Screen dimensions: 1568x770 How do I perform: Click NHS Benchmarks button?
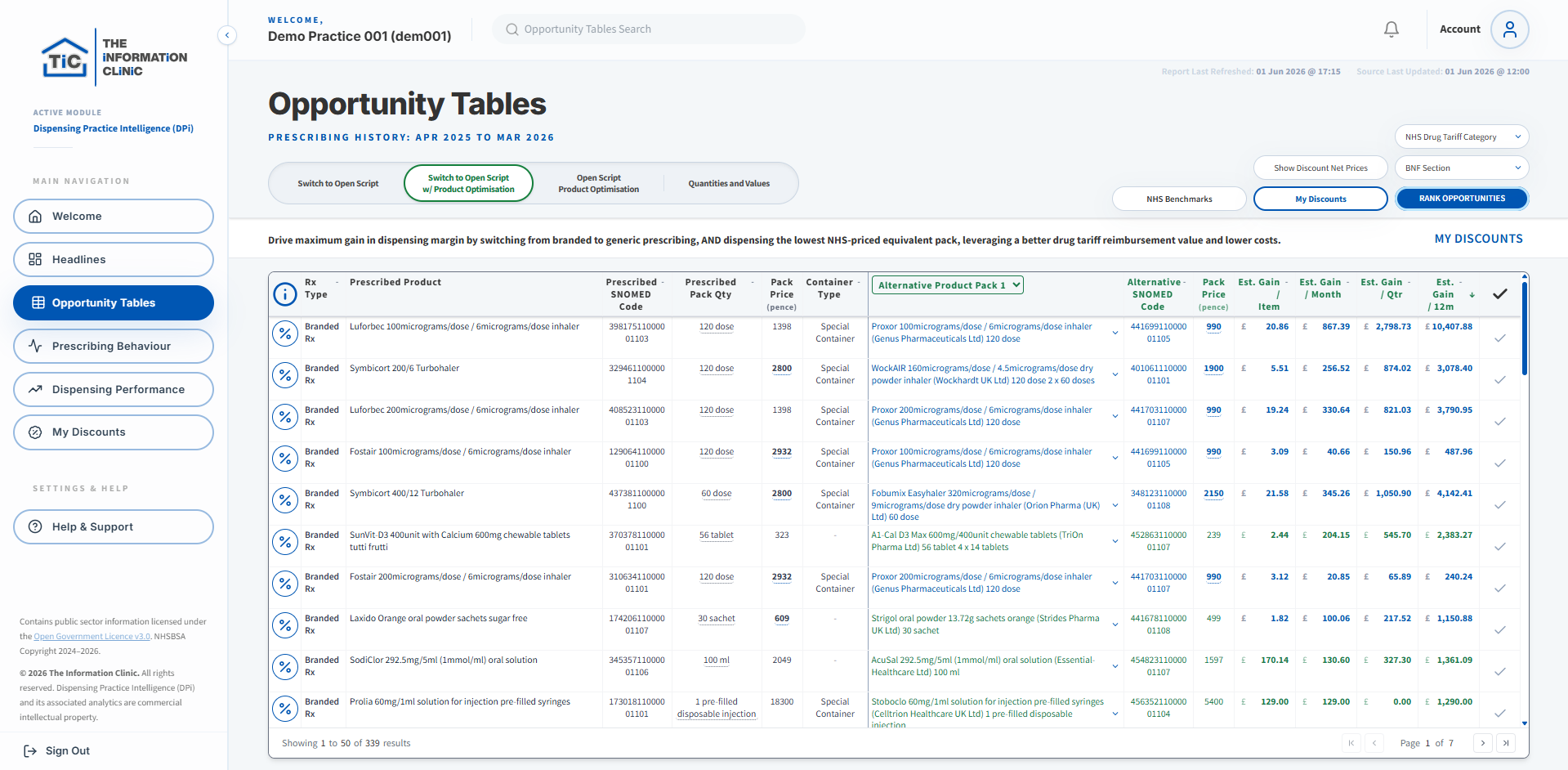[x=1179, y=199]
